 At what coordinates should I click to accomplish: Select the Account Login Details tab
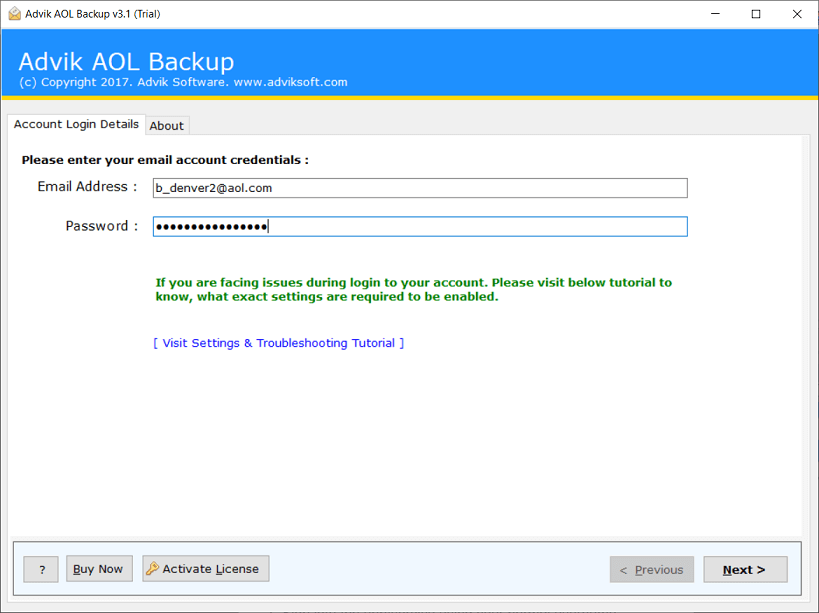pyautogui.click(x=74, y=124)
